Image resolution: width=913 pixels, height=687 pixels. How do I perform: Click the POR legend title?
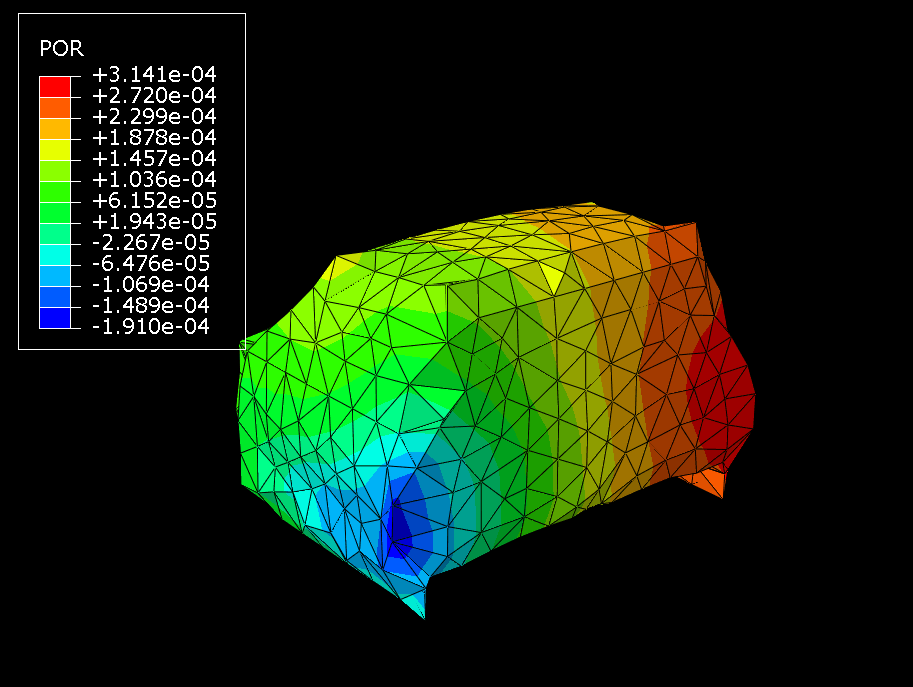click(61, 48)
